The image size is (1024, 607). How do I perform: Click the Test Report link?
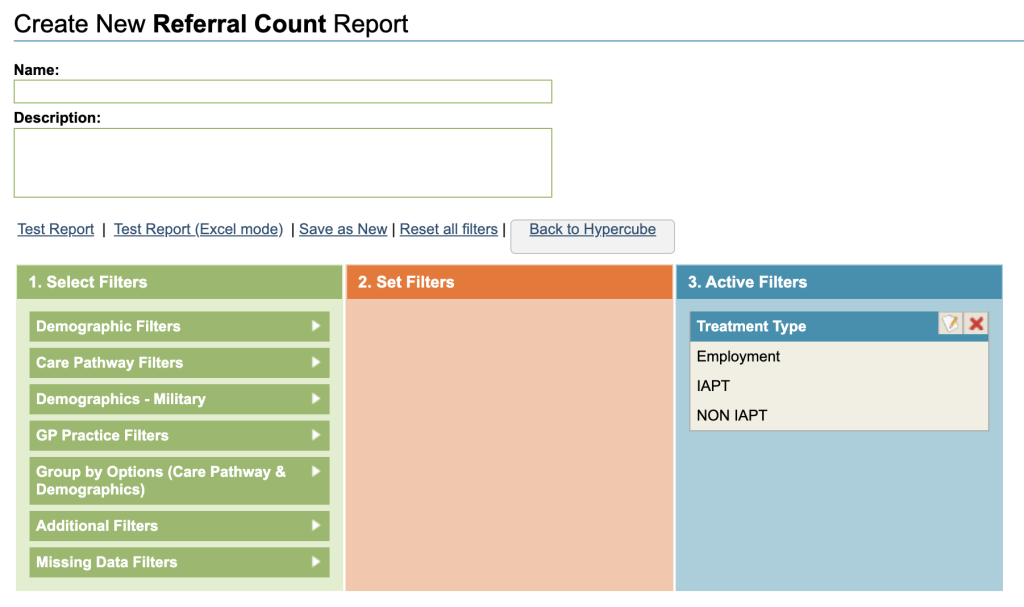point(56,229)
